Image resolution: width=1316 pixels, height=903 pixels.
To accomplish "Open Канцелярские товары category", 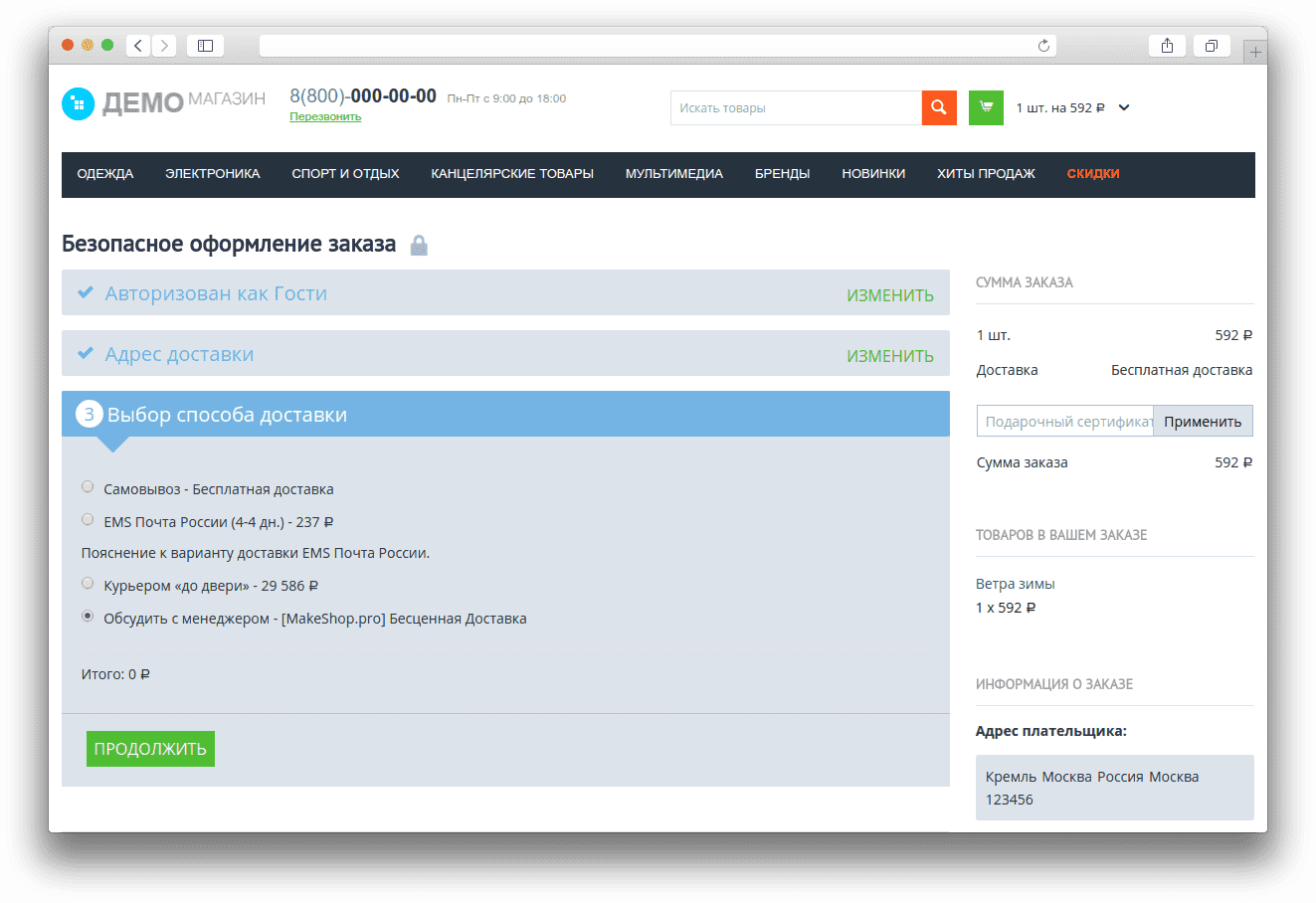I will click(x=512, y=174).
